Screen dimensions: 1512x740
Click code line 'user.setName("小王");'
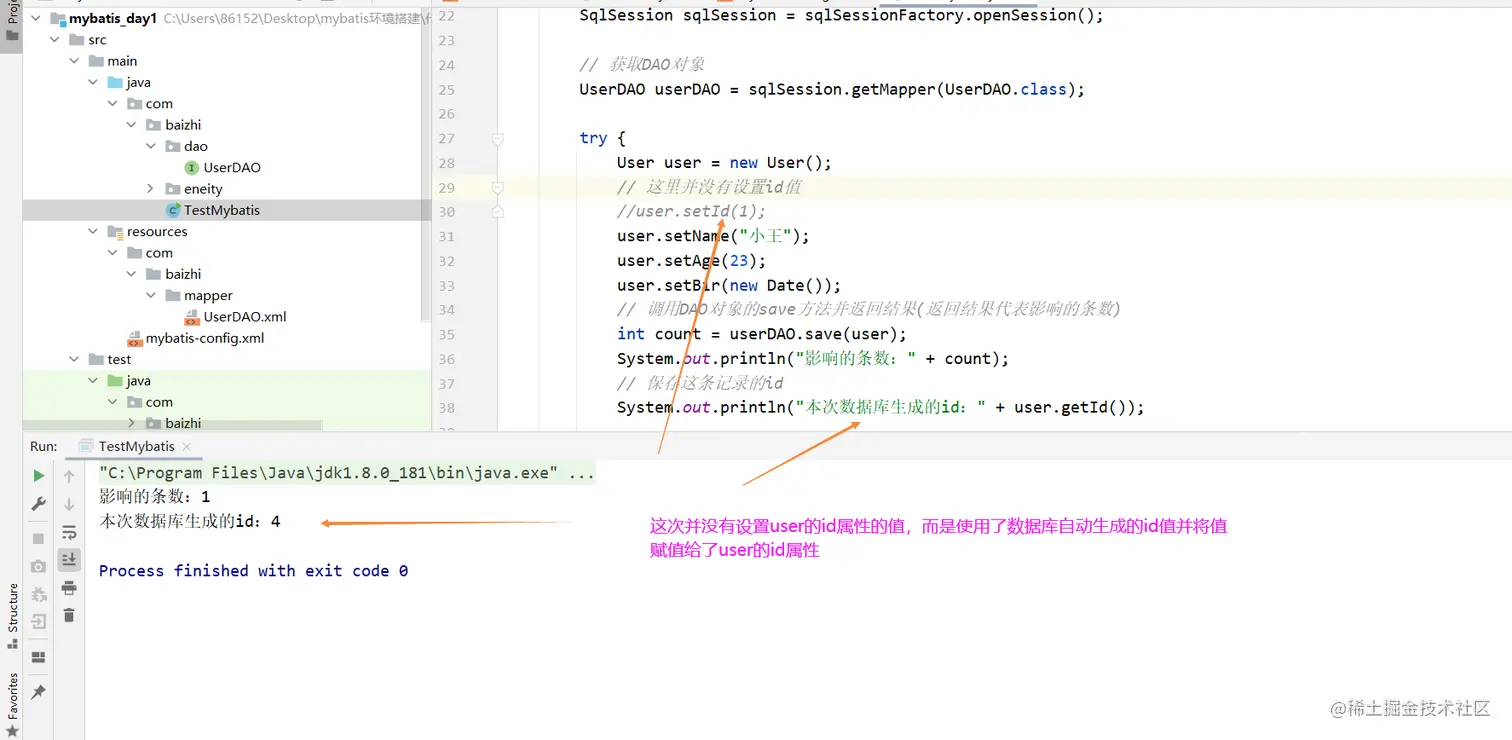pos(713,236)
